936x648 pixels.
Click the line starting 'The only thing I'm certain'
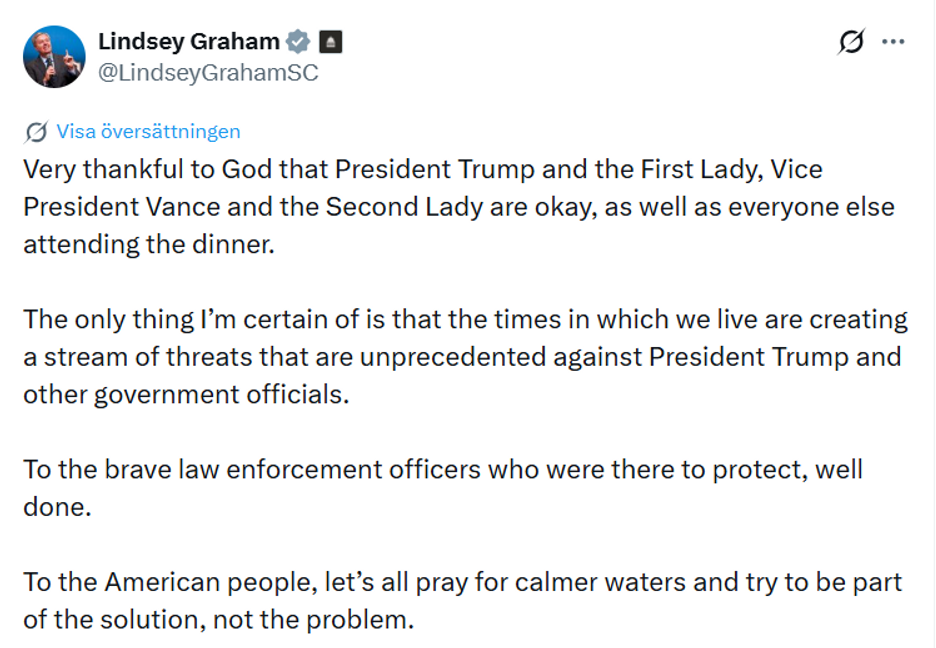pos(465,320)
